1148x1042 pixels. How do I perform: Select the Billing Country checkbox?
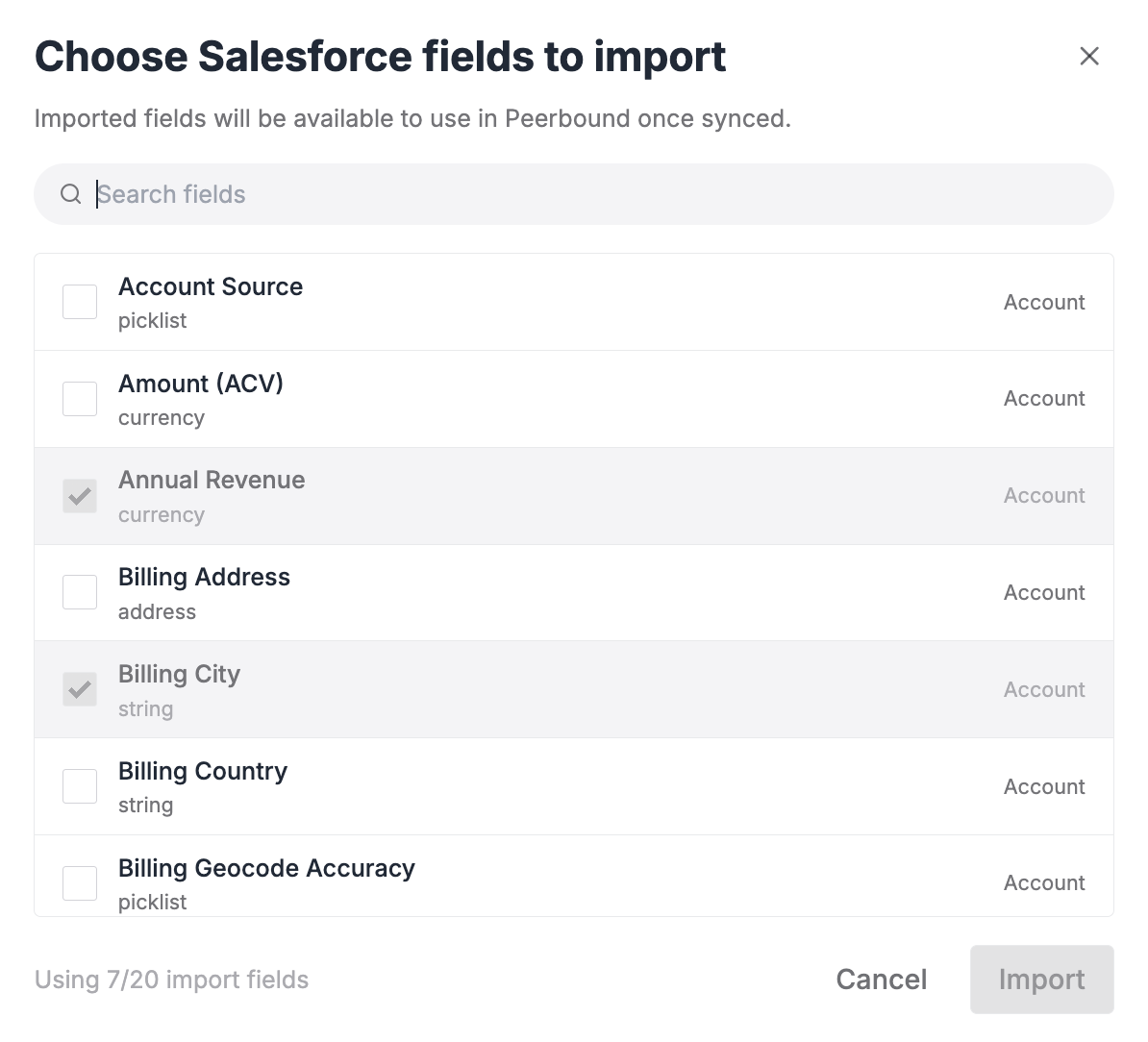point(80,786)
